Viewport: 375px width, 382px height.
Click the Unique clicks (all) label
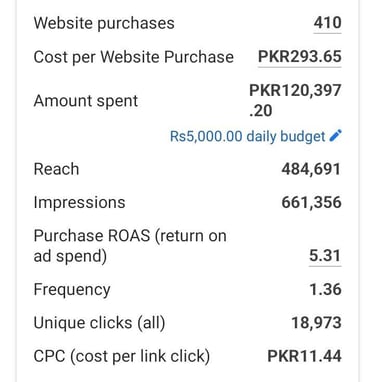point(99,323)
